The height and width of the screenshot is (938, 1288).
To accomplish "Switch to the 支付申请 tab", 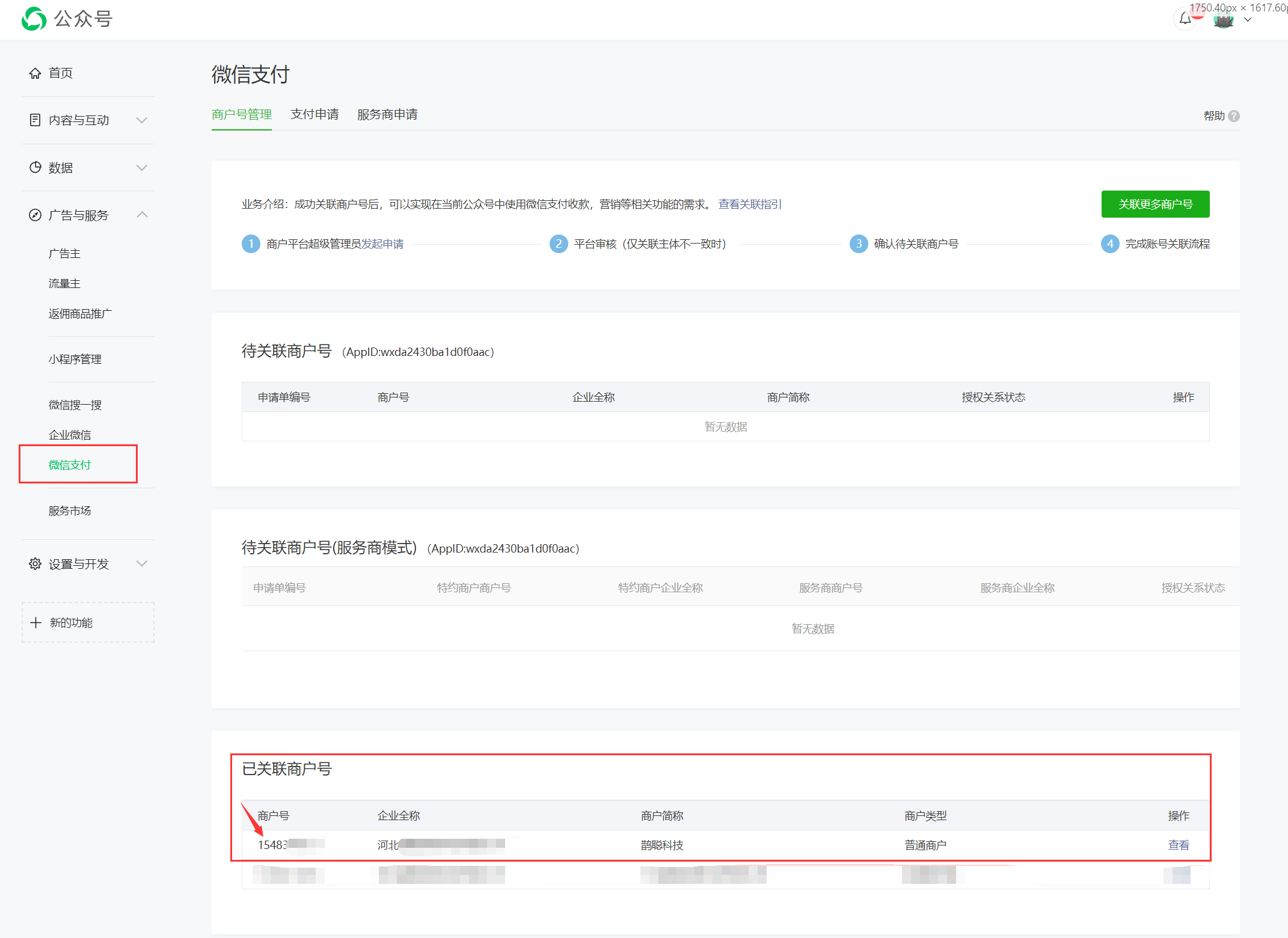I will pyautogui.click(x=314, y=114).
